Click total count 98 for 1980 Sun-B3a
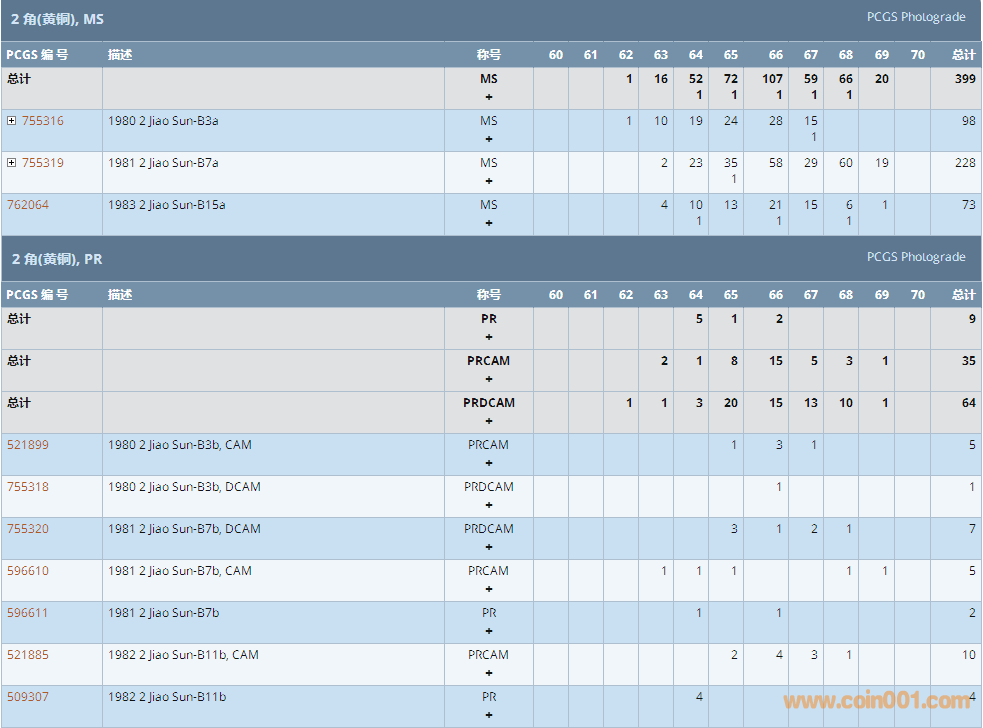 (968, 121)
